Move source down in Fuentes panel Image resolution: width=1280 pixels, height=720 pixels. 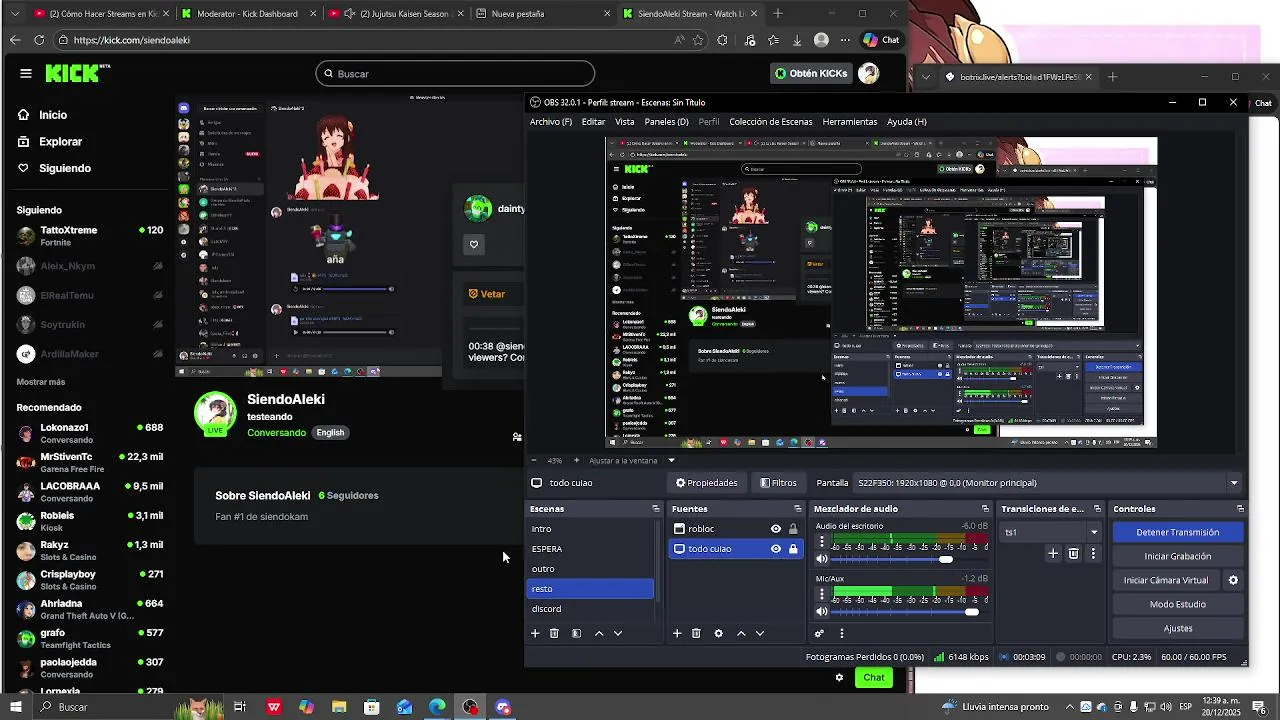coord(760,633)
